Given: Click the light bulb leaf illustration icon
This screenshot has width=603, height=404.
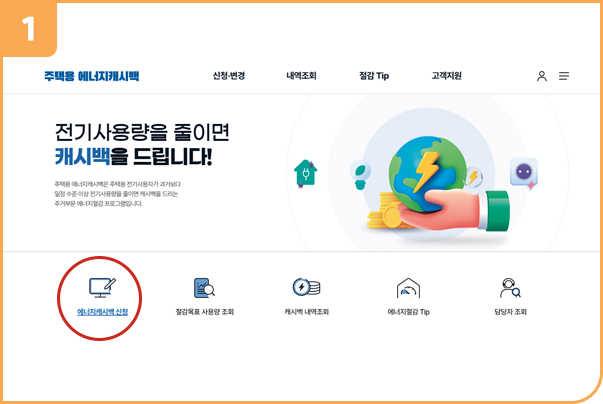Looking at the screenshot, I should click(x=360, y=175).
